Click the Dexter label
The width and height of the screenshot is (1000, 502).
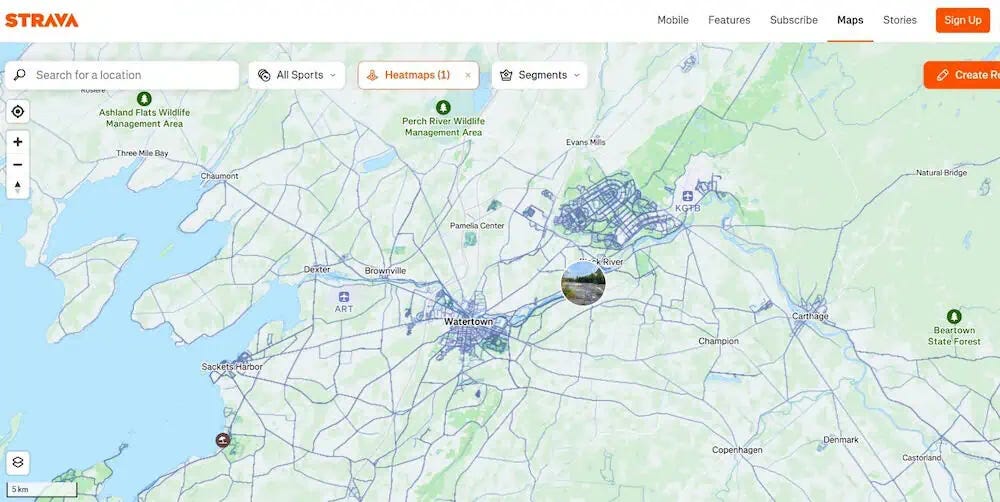coord(317,270)
